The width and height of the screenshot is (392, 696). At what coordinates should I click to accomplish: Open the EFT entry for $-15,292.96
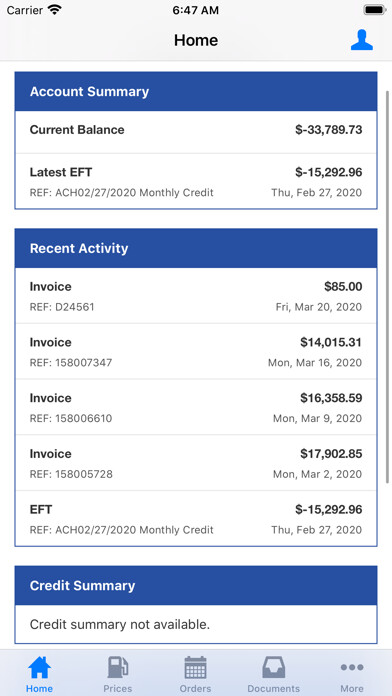(x=196, y=518)
